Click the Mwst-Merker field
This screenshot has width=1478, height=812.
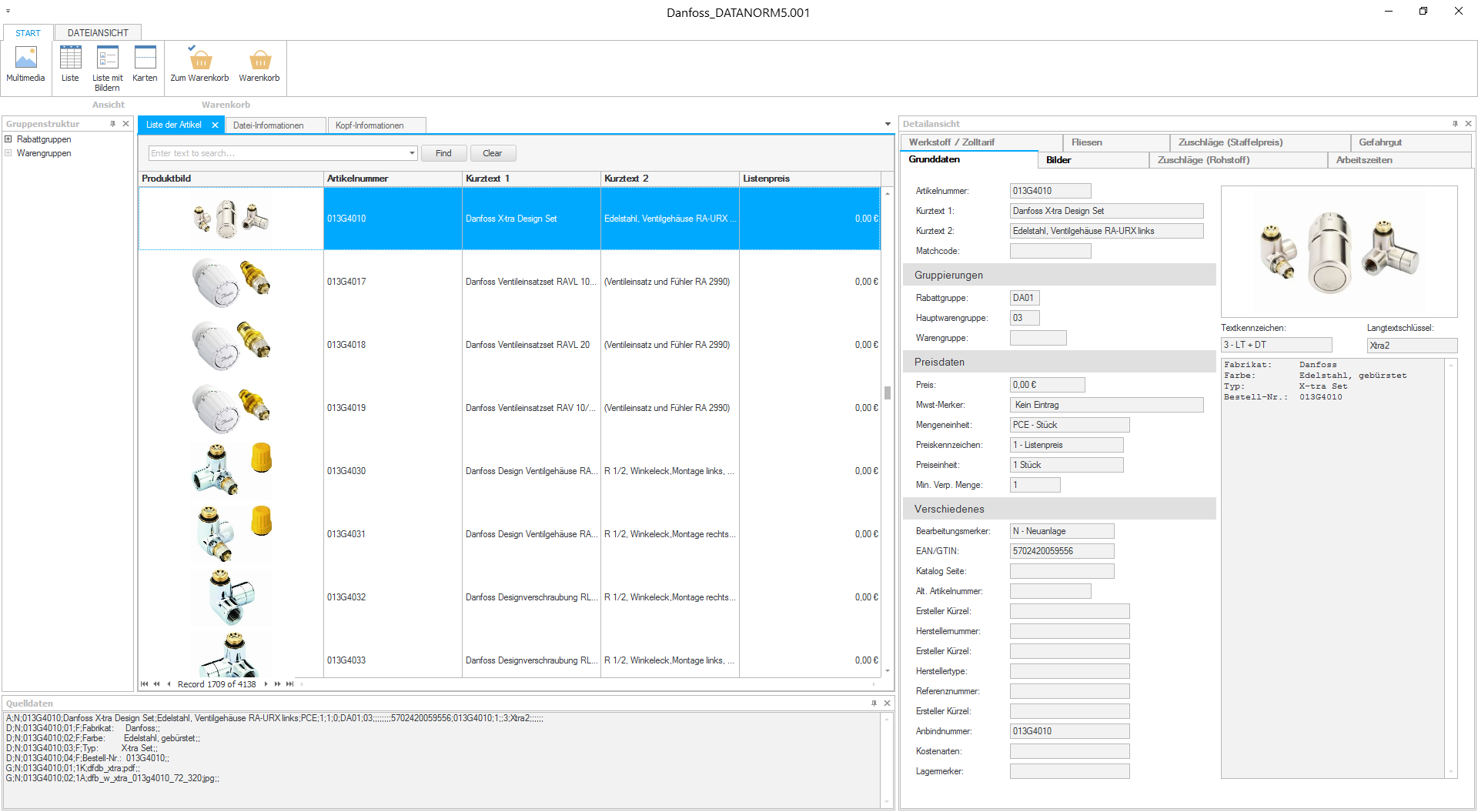pyautogui.click(x=1106, y=405)
